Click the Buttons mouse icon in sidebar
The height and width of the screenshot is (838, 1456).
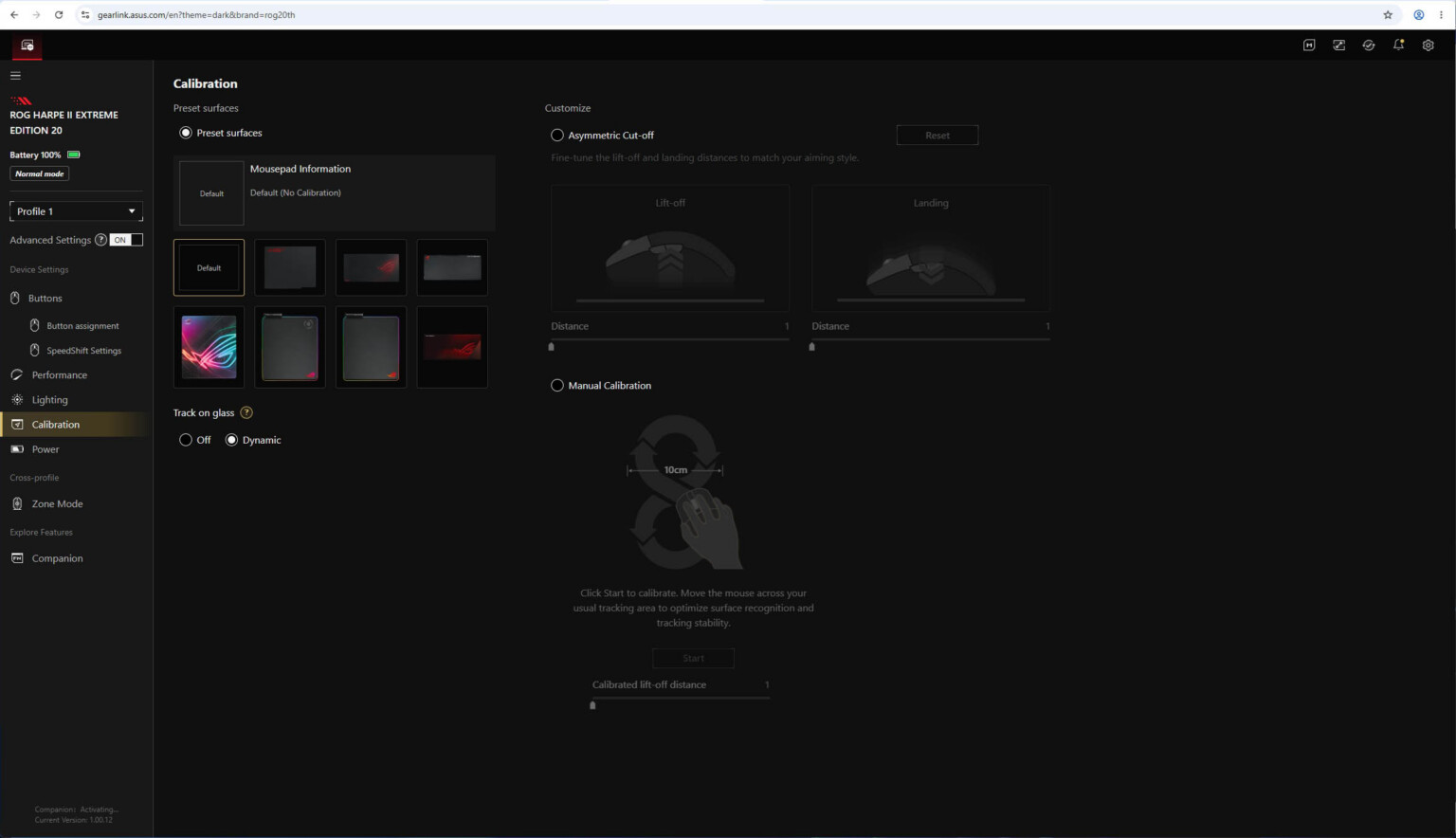point(15,298)
